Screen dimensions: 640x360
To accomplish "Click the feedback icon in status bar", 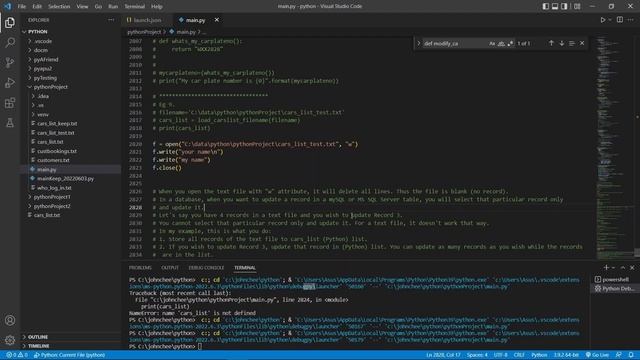I will [x=619, y=355].
